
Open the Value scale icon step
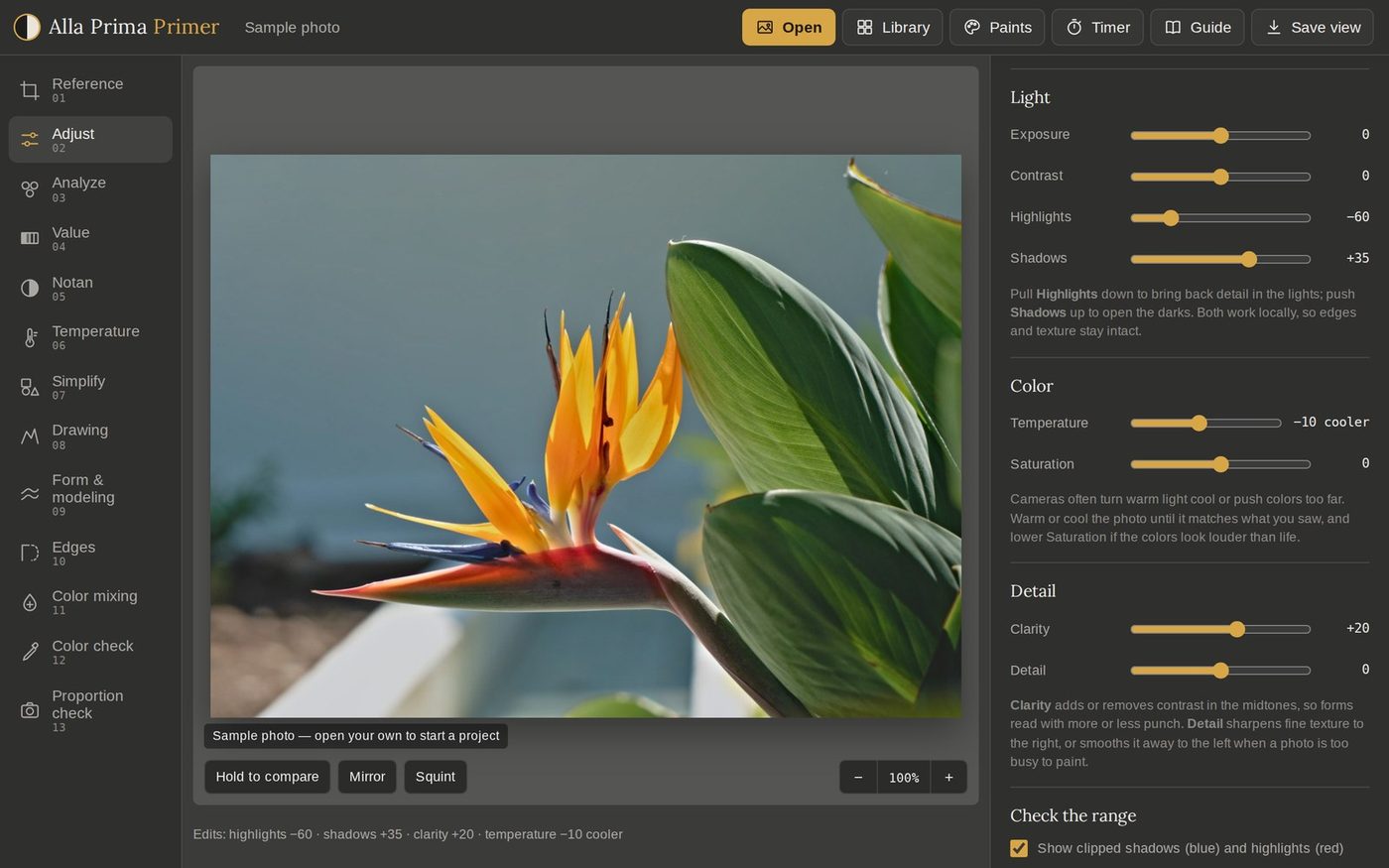[x=30, y=238]
